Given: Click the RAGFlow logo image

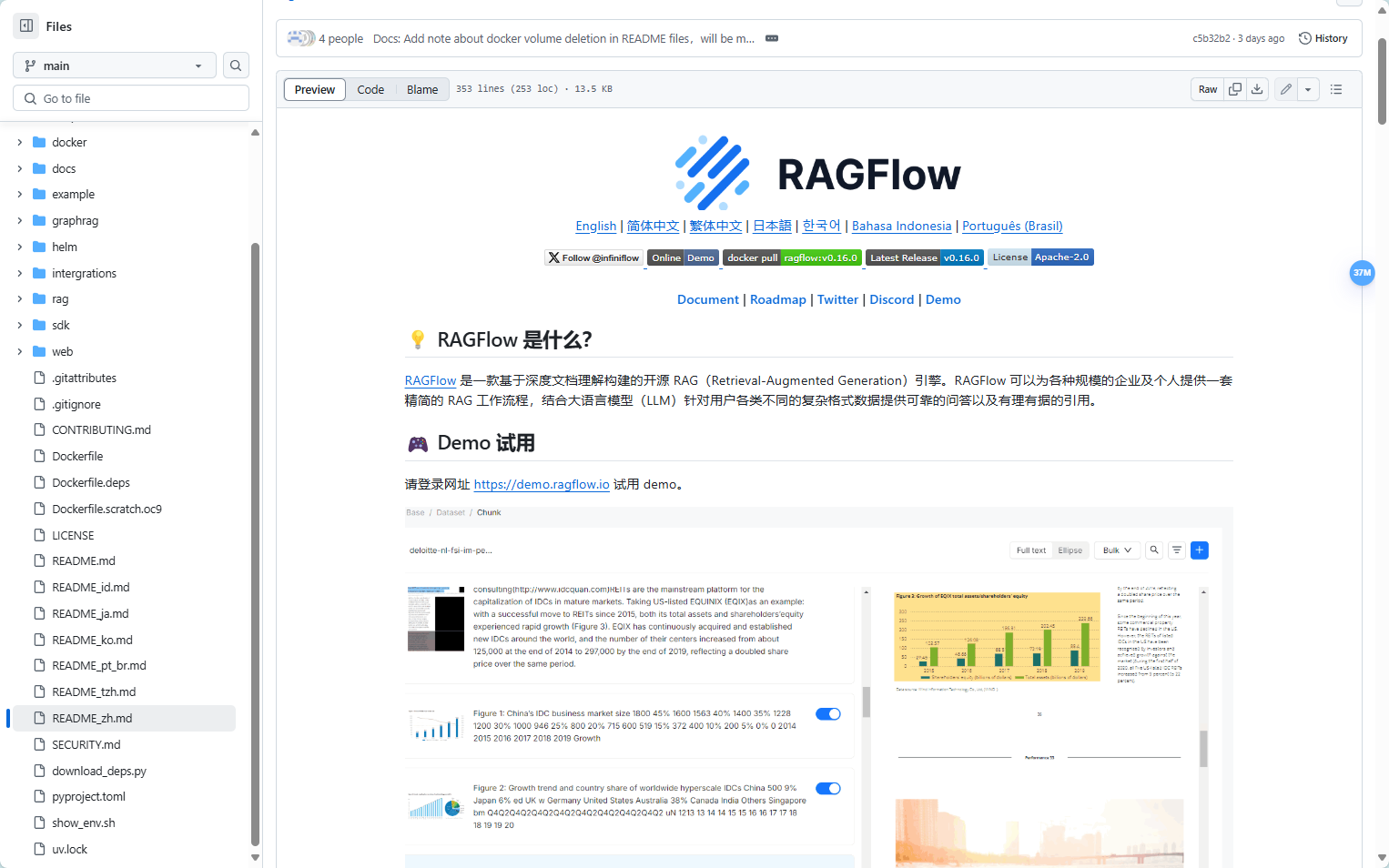Looking at the screenshot, I should 819,173.
